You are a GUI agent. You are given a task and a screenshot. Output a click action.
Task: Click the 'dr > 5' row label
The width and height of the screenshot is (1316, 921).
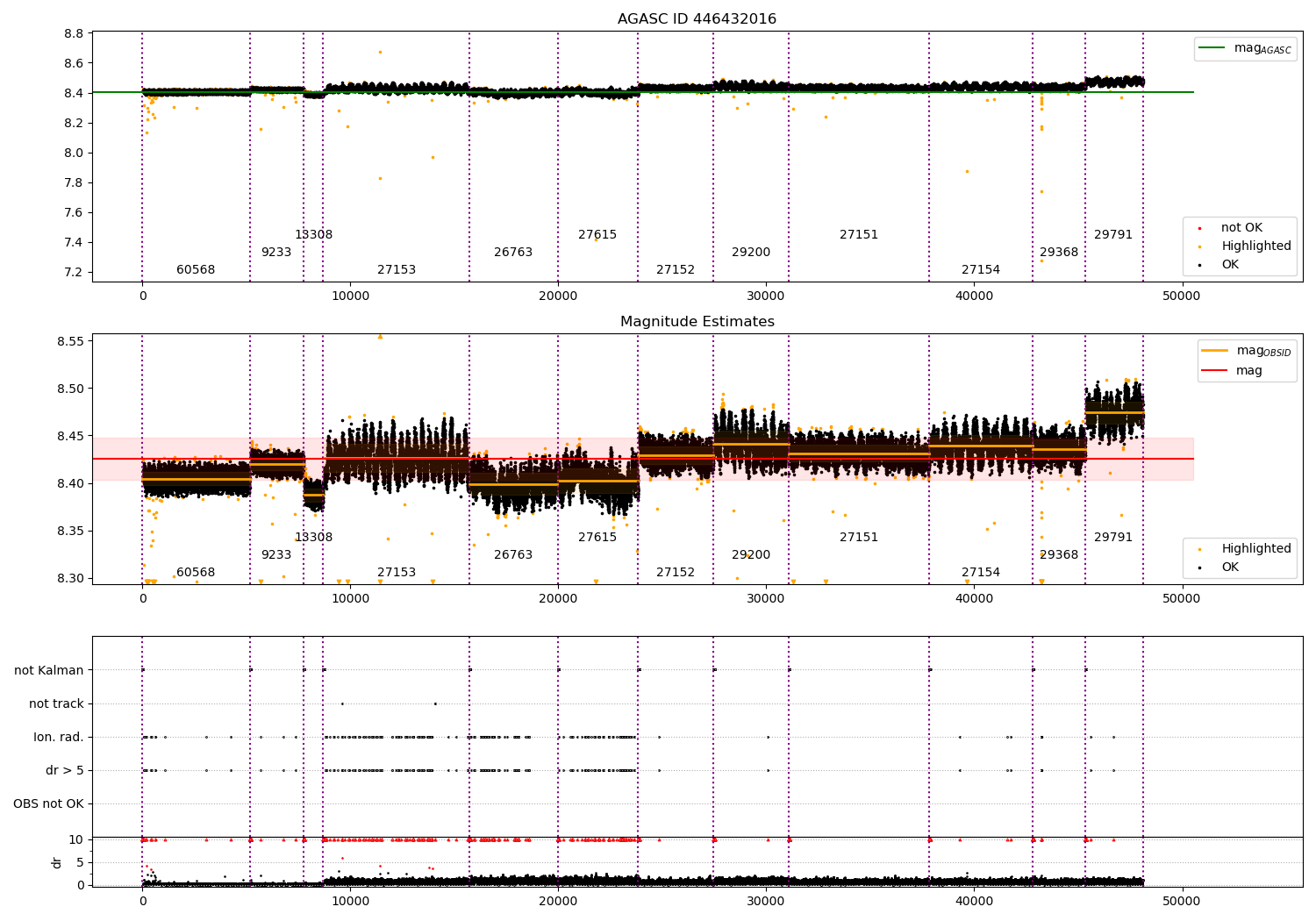pyautogui.click(x=65, y=770)
